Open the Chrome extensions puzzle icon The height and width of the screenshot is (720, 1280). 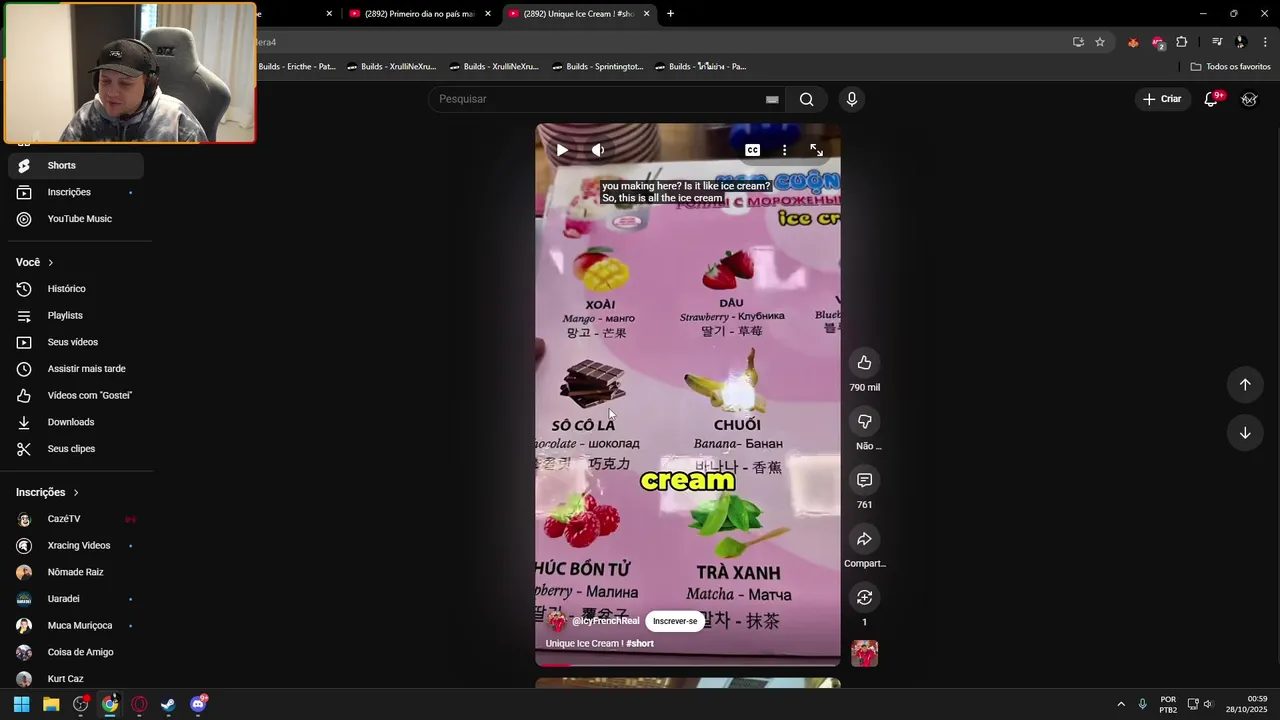[x=1182, y=42]
